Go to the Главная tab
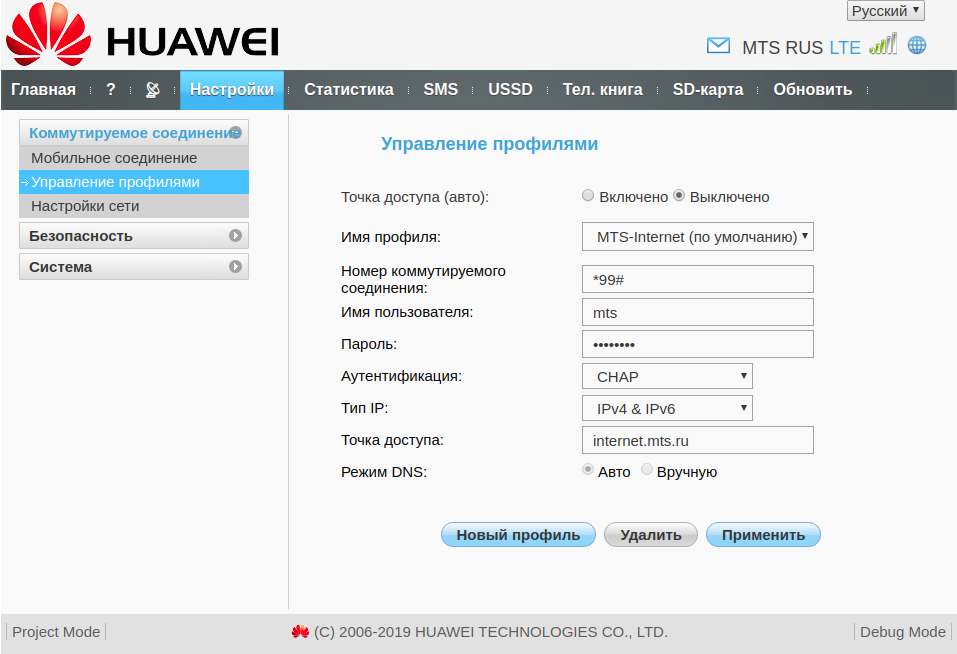957x654 pixels. click(x=43, y=90)
